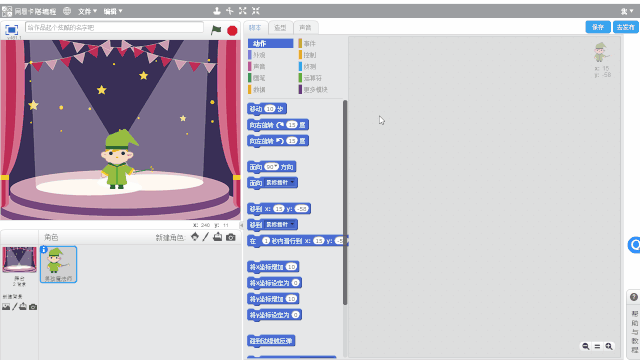Open sprite info via blue i badge

click(x=44, y=249)
